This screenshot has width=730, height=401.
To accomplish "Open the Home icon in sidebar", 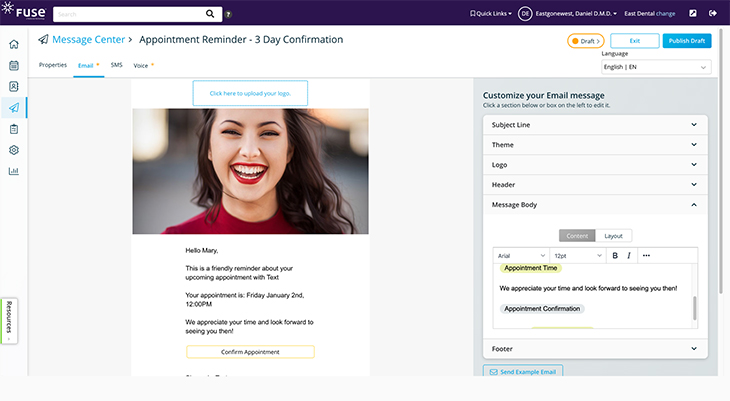I will [x=14, y=44].
